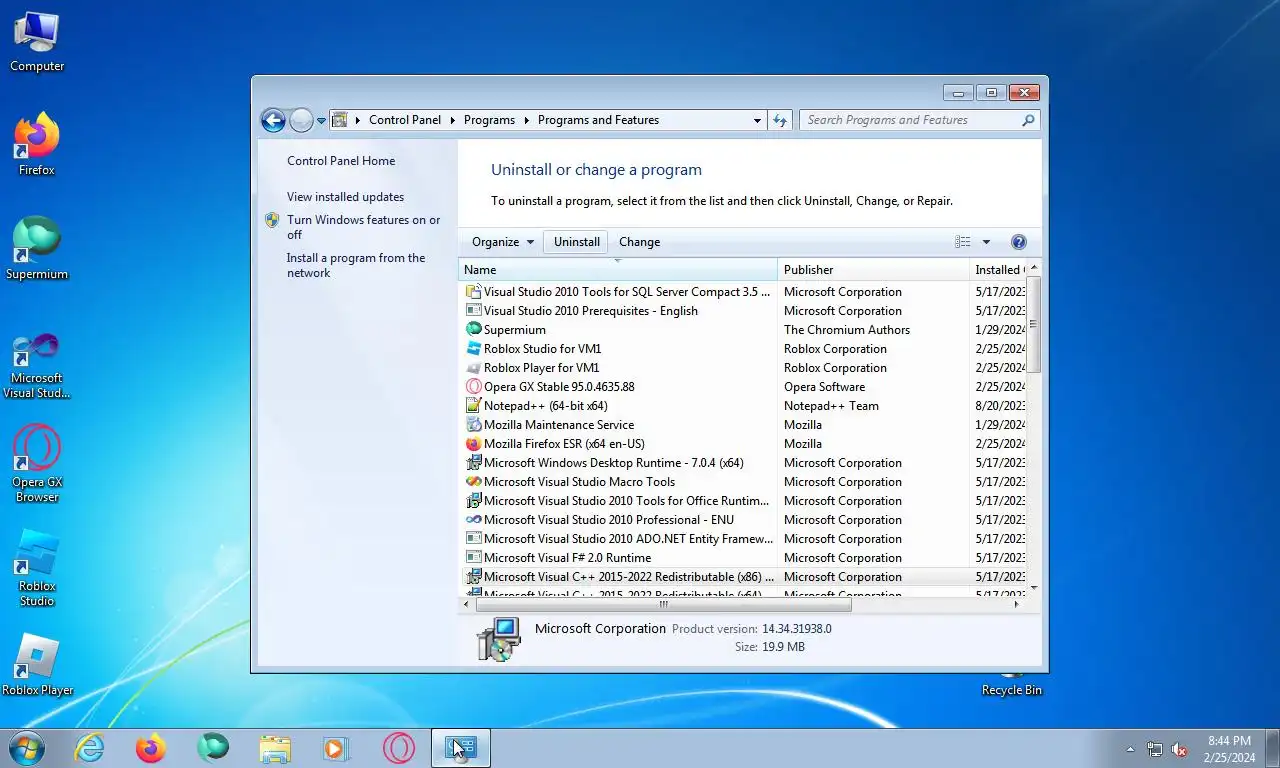Click the Mozilla Firefox ESR list icon
This screenshot has width=1280, height=768.
[474, 443]
